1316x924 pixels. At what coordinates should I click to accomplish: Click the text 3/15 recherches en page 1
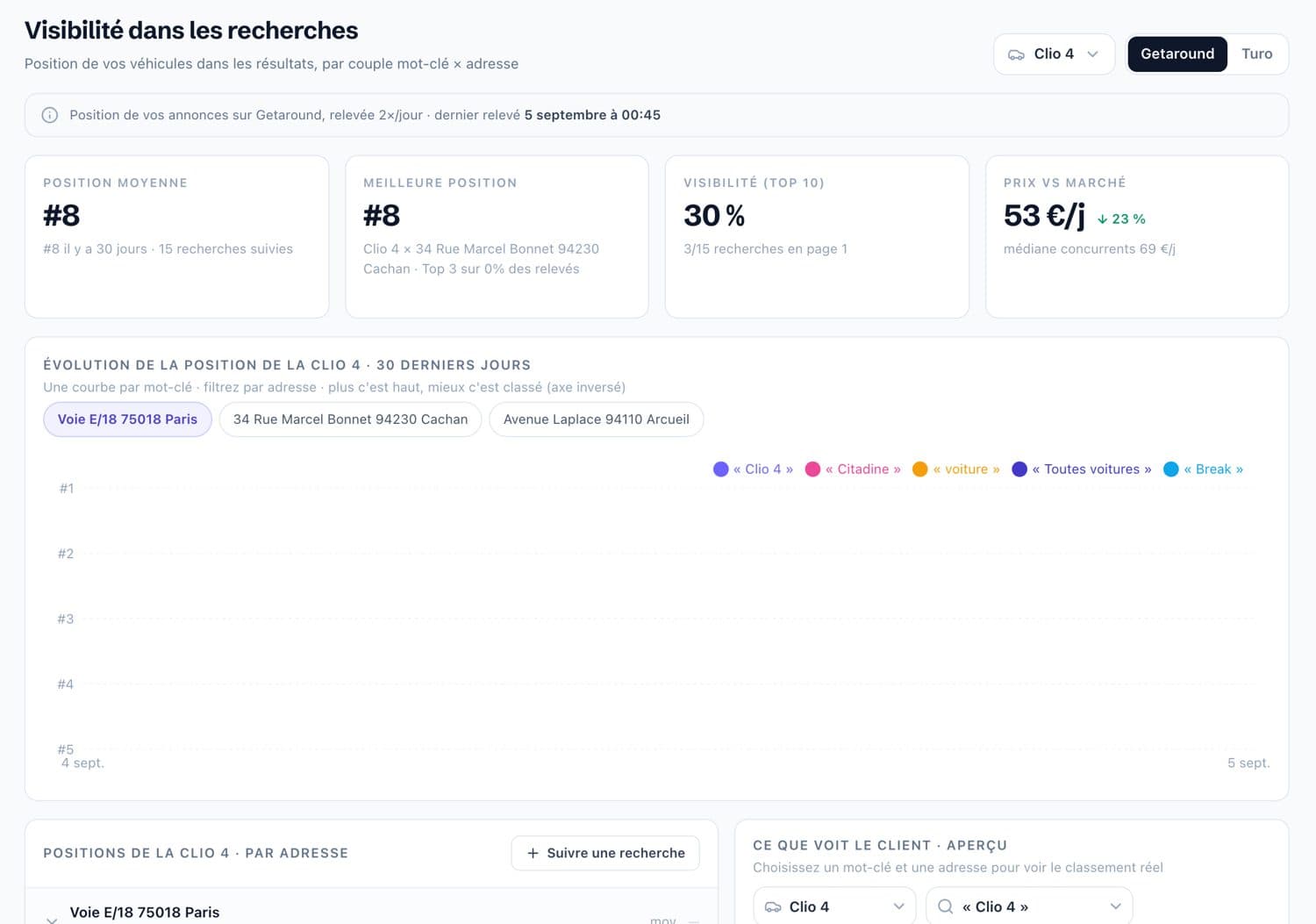tap(765, 249)
